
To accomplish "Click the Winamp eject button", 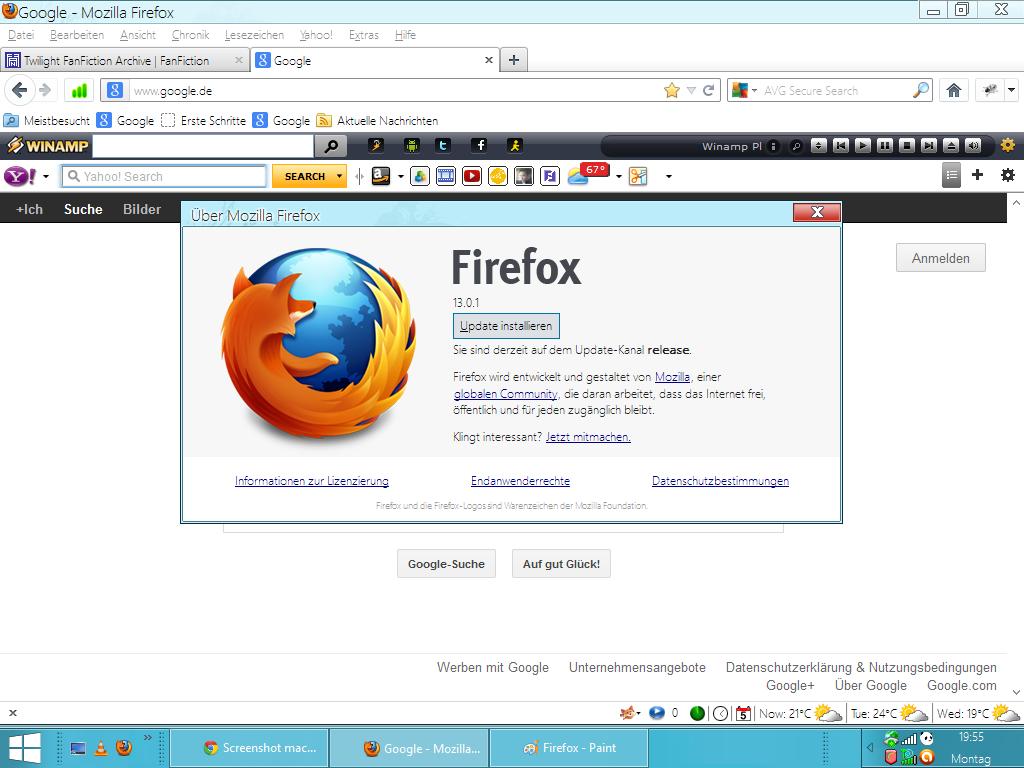I will pos(951,146).
